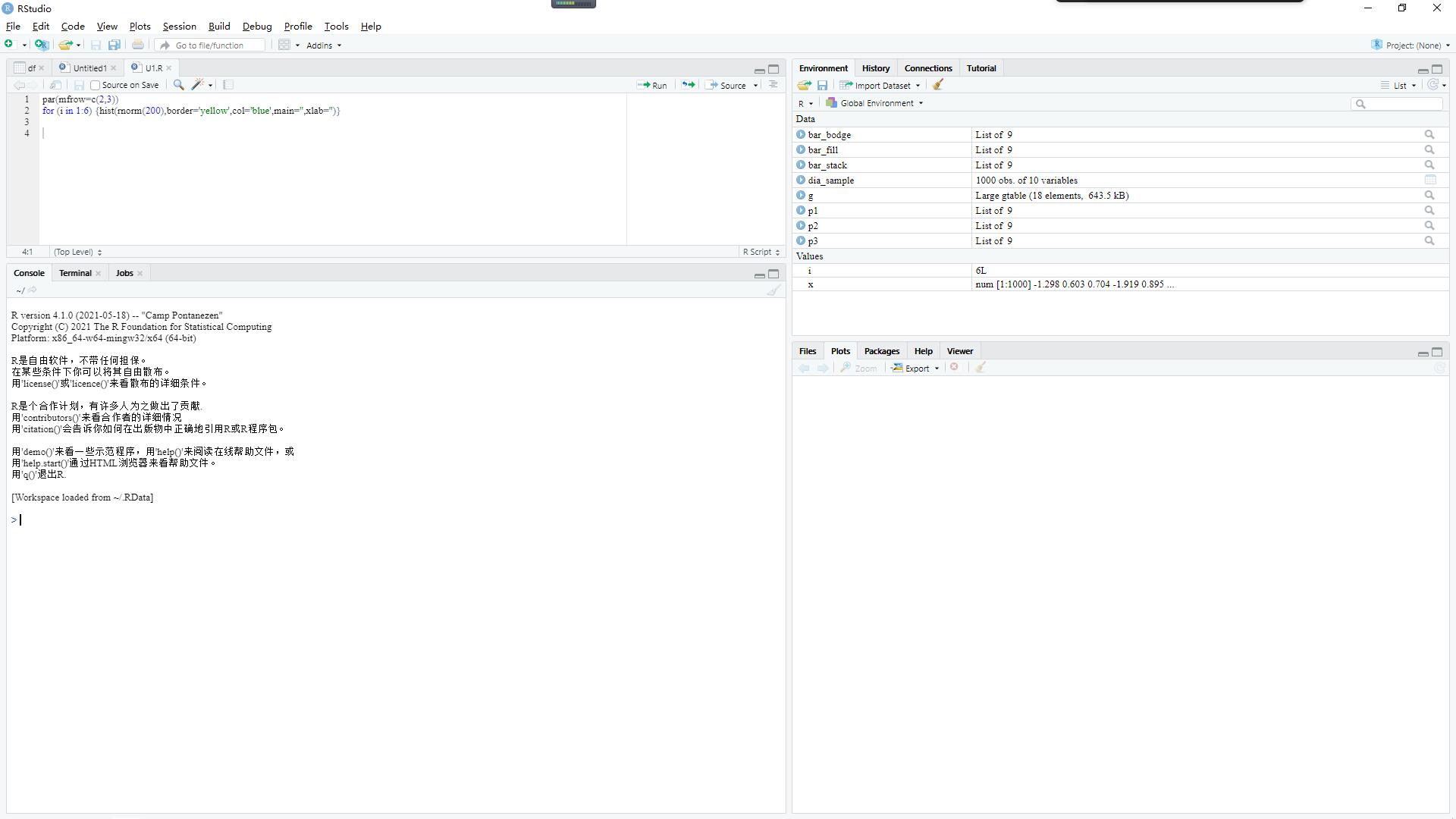Click the New File icon in main toolbar
The width and height of the screenshot is (1456, 819).
tap(9, 45)
